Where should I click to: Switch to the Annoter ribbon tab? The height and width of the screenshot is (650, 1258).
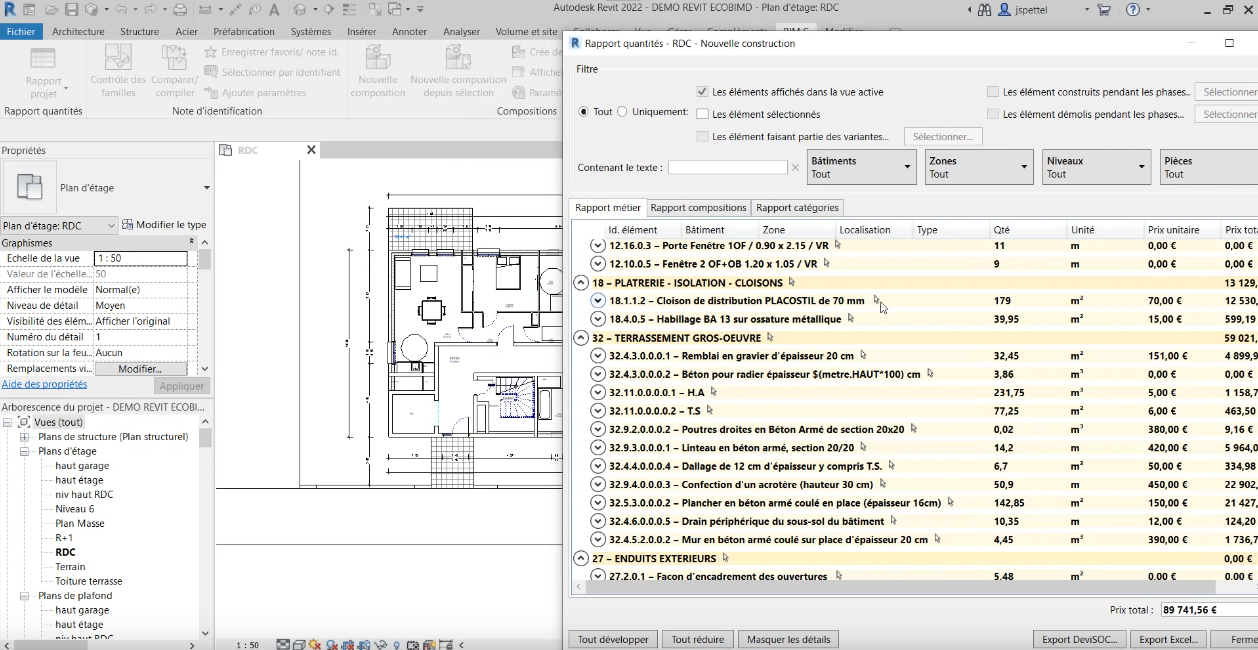coord(409,31)
